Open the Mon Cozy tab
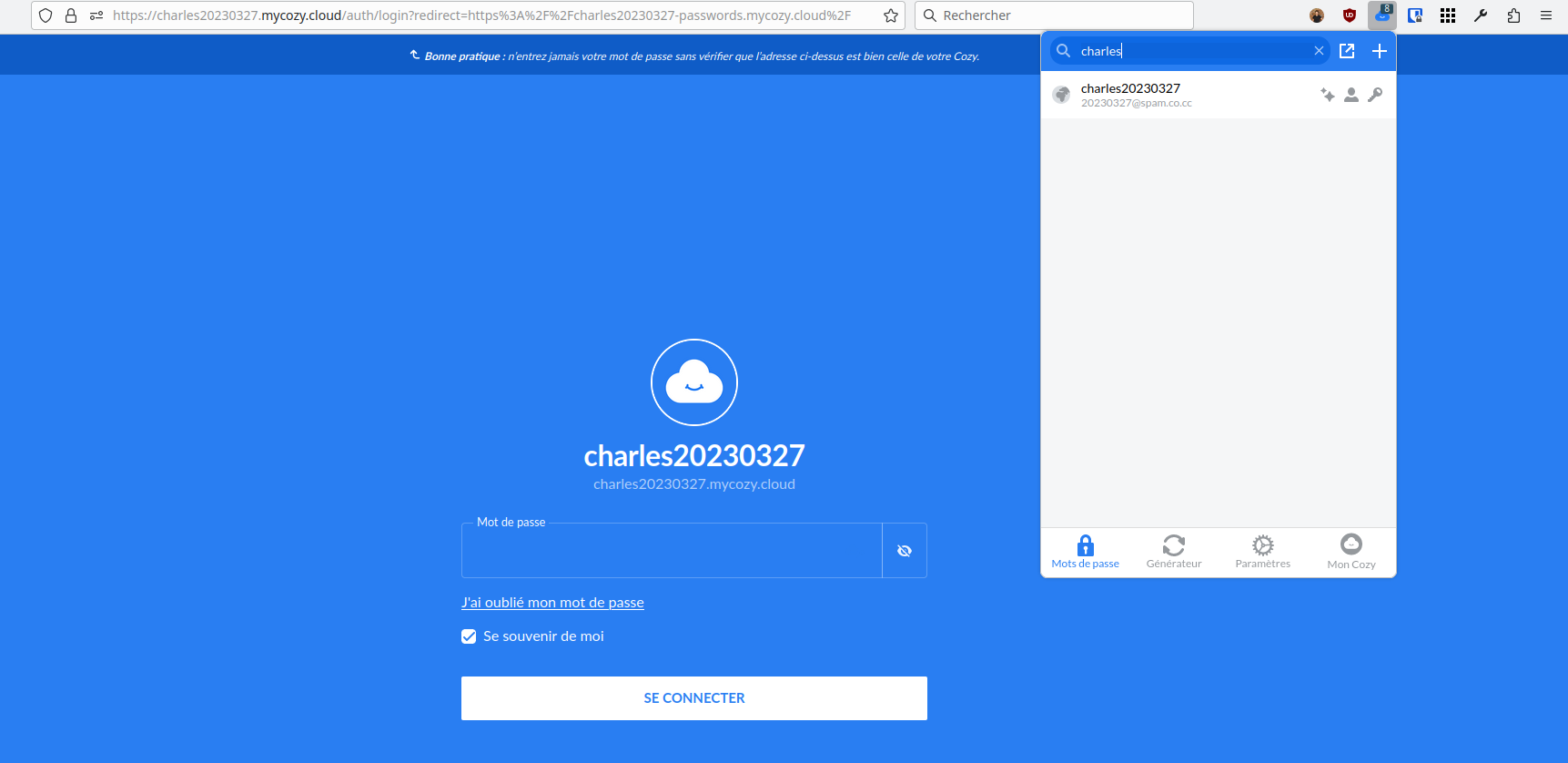The width and height of the screenshot is (1568, 763). tap(1351, 552)
